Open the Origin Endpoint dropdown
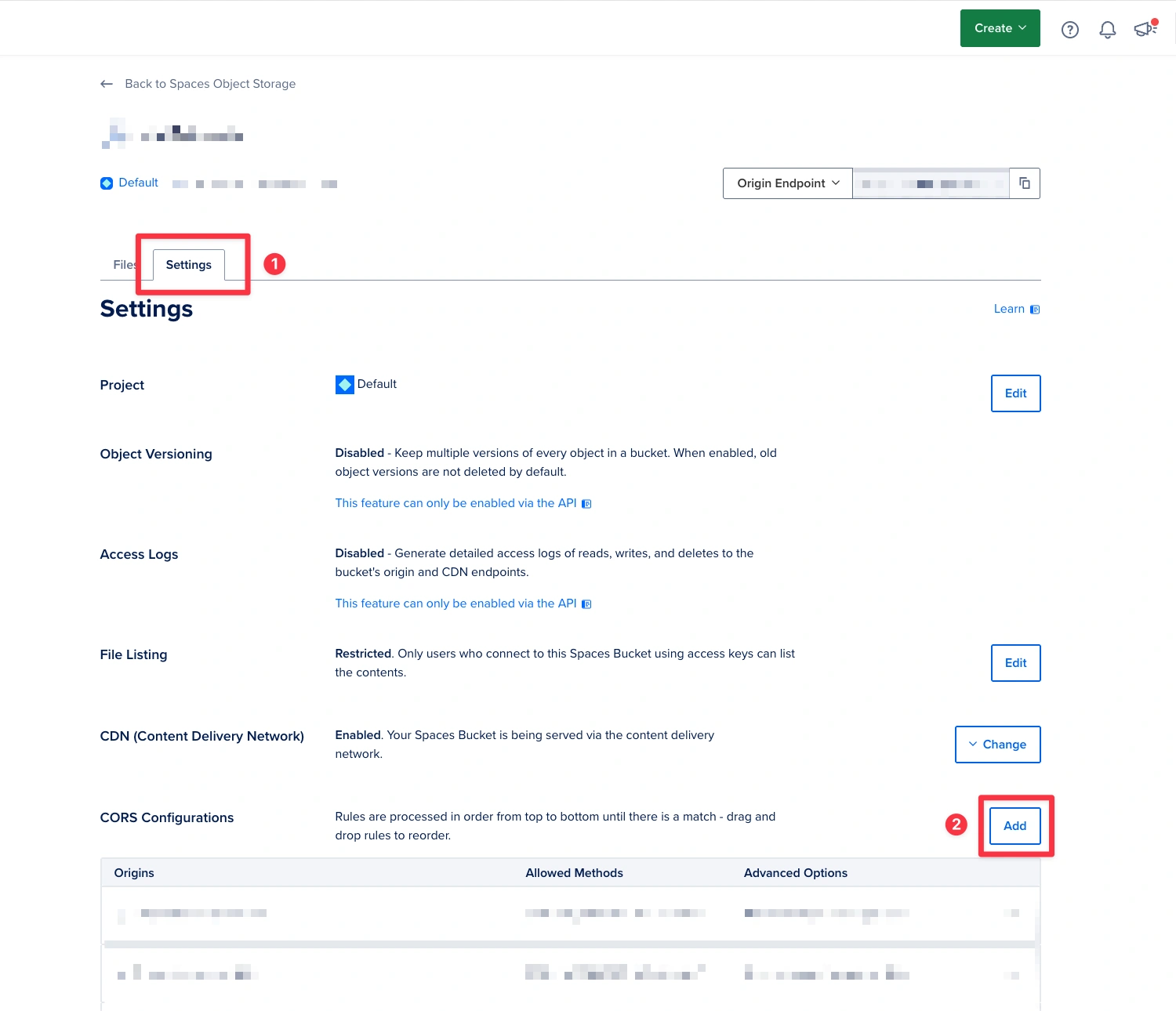The width and height of the screenshot is (1176, 1011). (x=786, y=183)
